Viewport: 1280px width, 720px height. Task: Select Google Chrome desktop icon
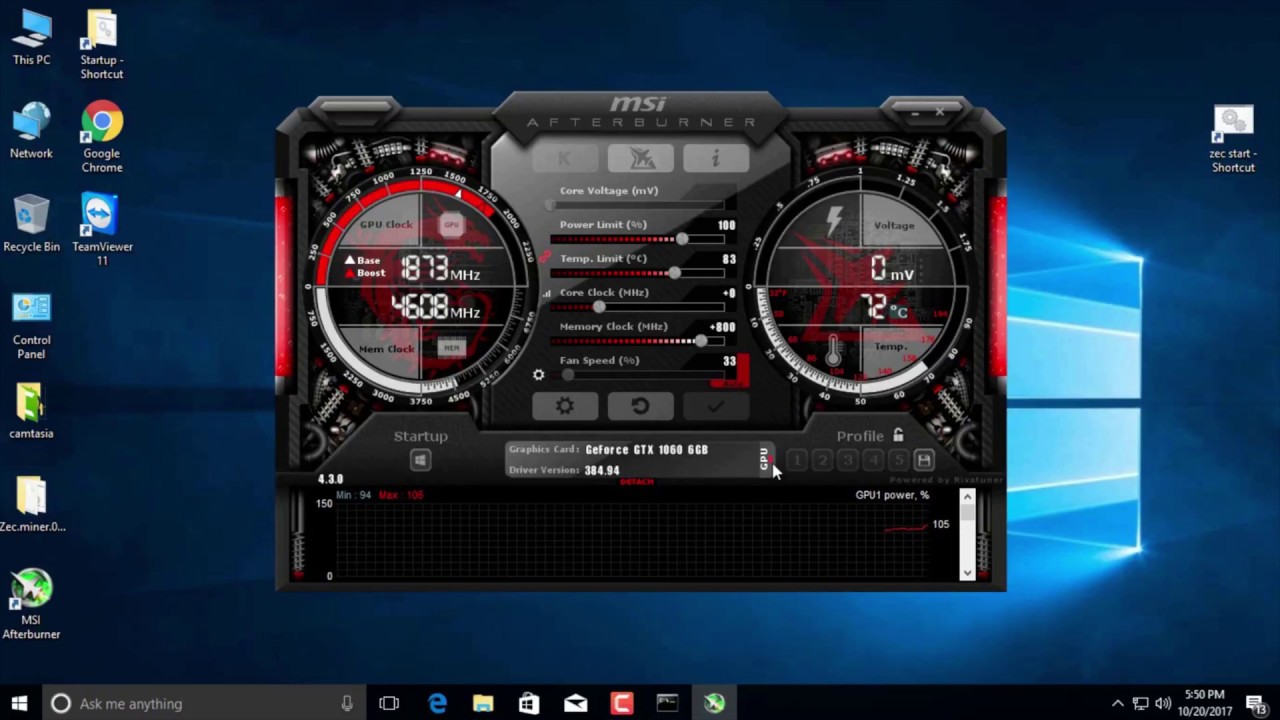[x=102, y=138]
